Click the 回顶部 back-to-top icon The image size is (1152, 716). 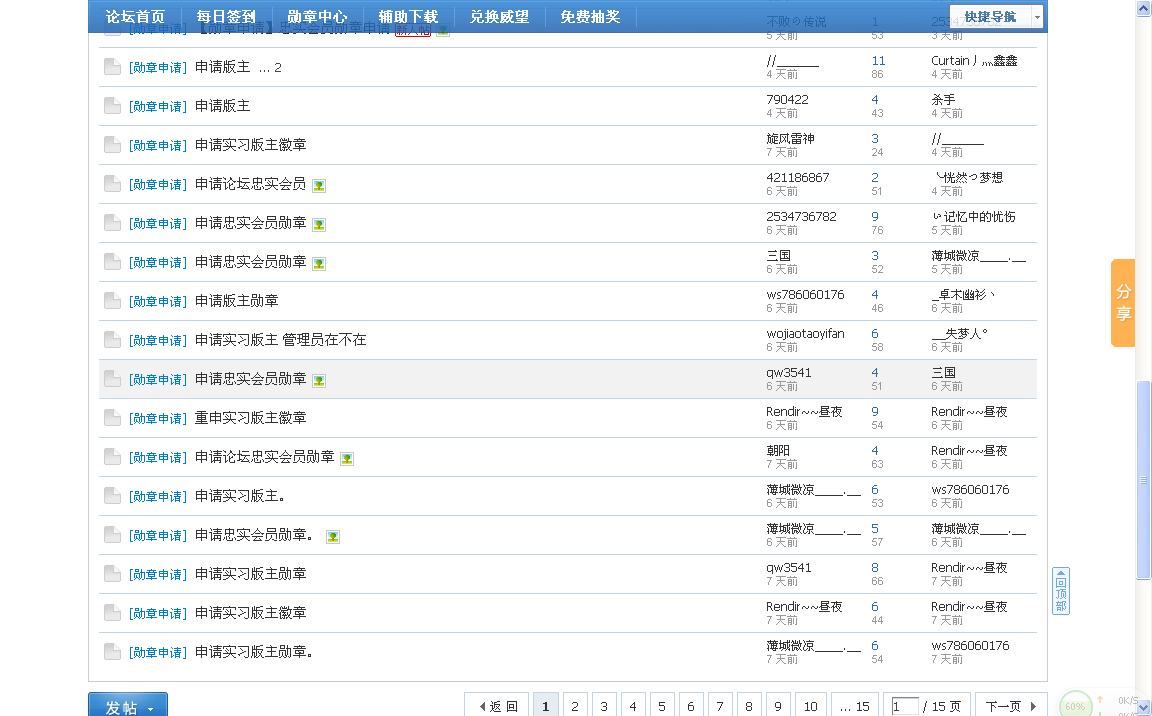(1061, 591)
